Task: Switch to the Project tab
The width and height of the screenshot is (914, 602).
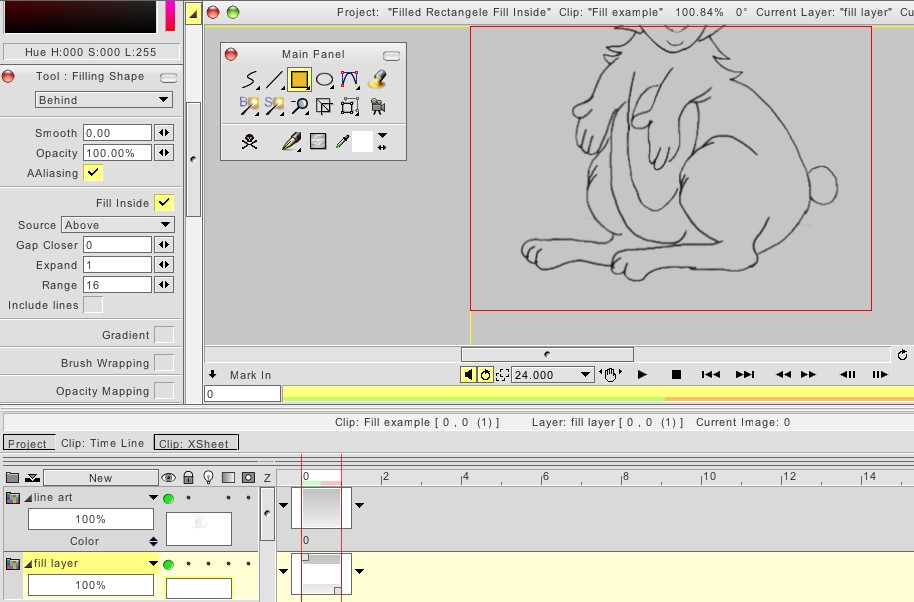Action: click(x=27, y=443)
